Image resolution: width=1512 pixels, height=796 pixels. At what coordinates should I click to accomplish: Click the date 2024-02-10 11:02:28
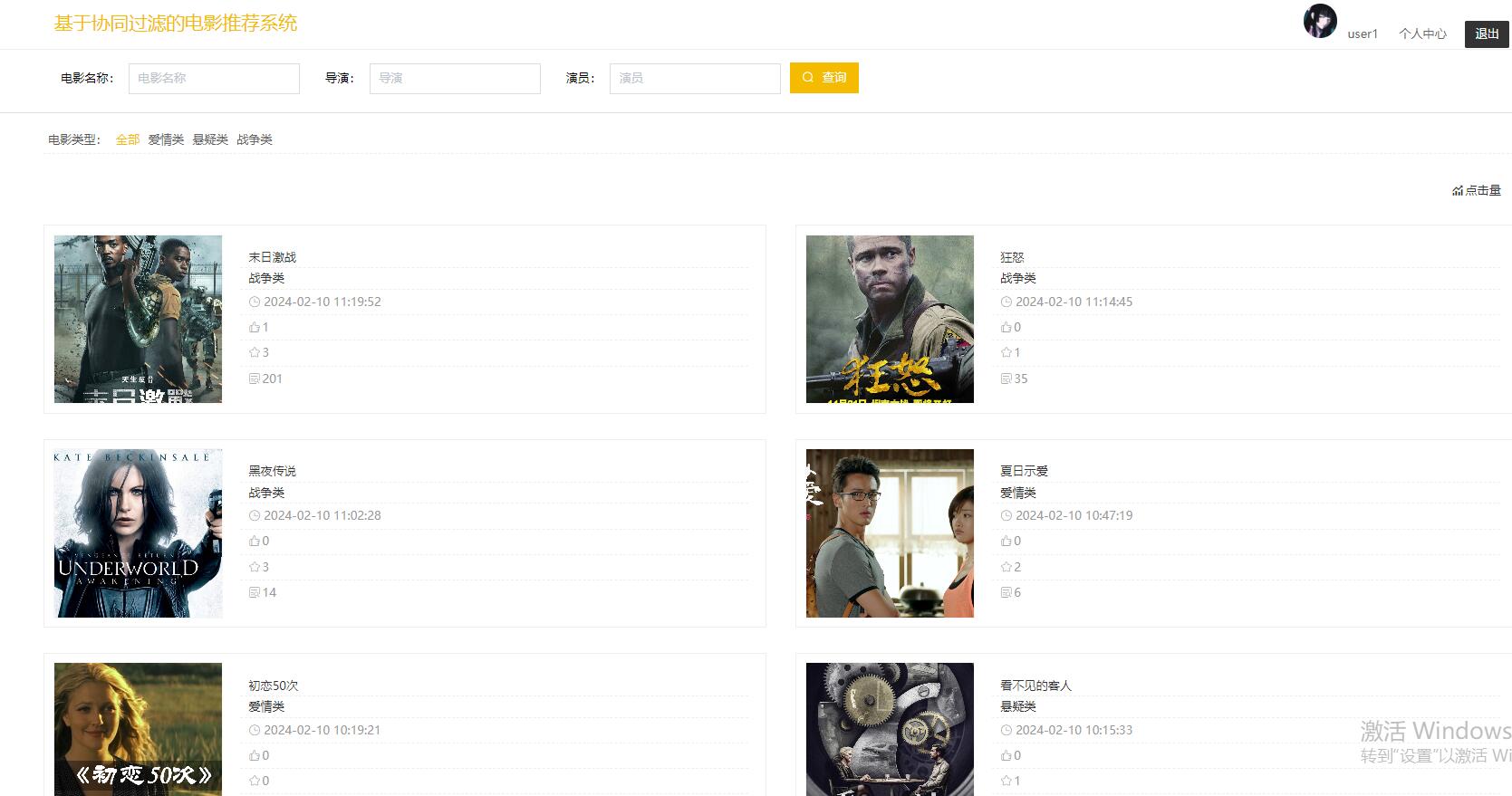pyautogui.click(x=323, y=515)
